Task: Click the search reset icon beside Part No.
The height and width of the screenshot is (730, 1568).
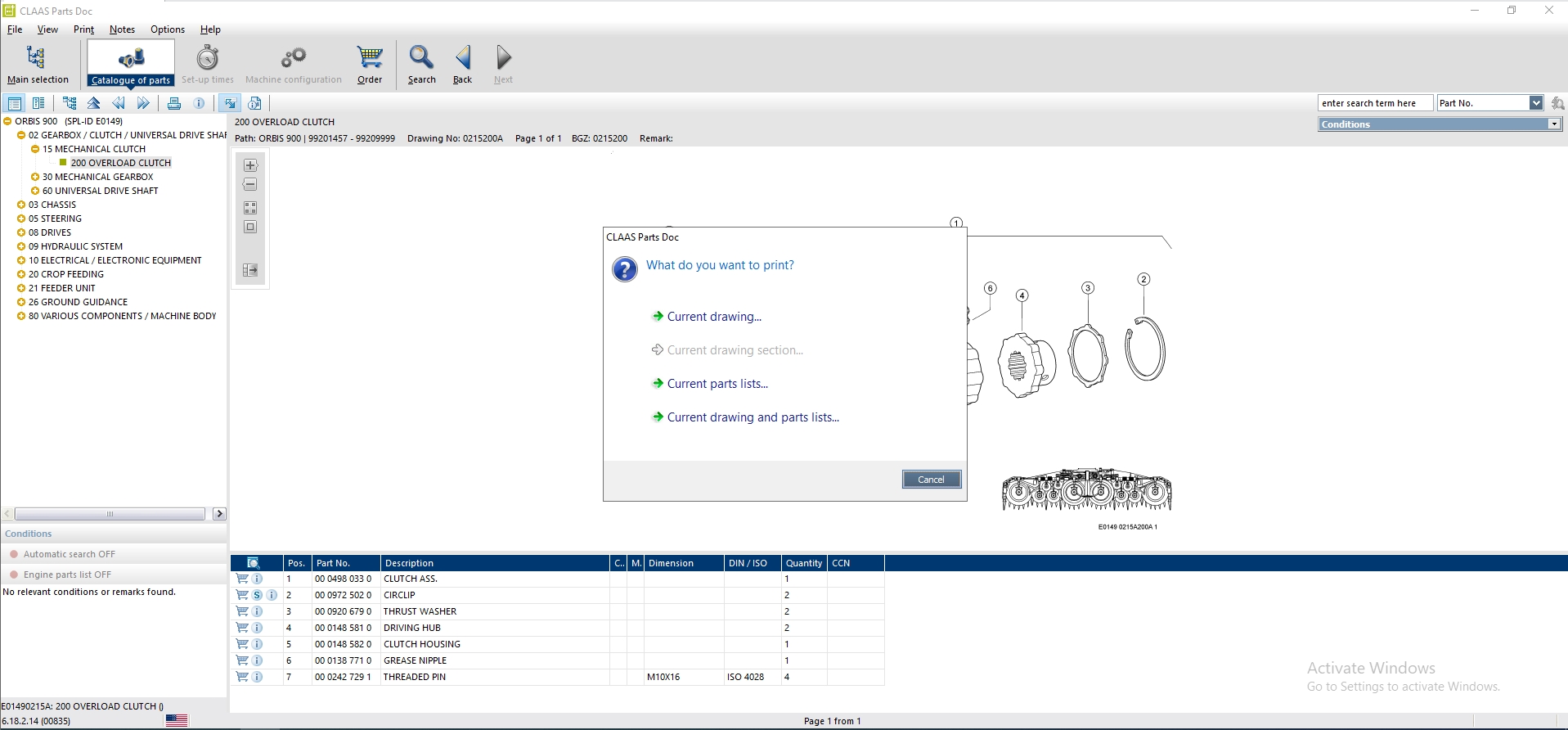Action: tap(1557, 103)
